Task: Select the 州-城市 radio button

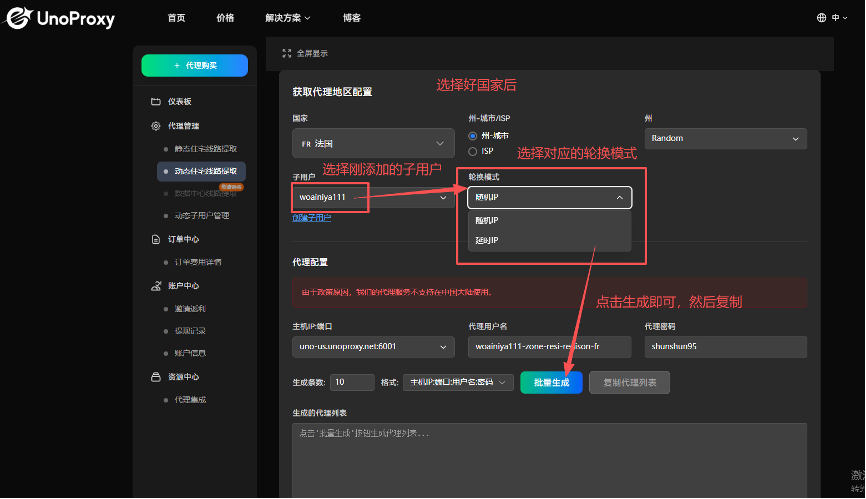Action: [x=473, y=136]
